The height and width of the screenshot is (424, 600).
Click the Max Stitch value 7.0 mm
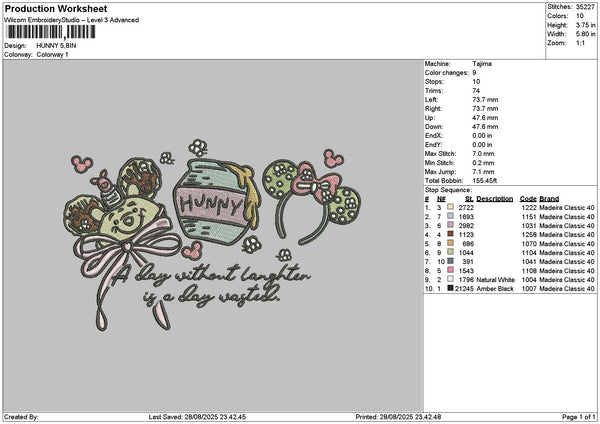[x=483, y=153]
